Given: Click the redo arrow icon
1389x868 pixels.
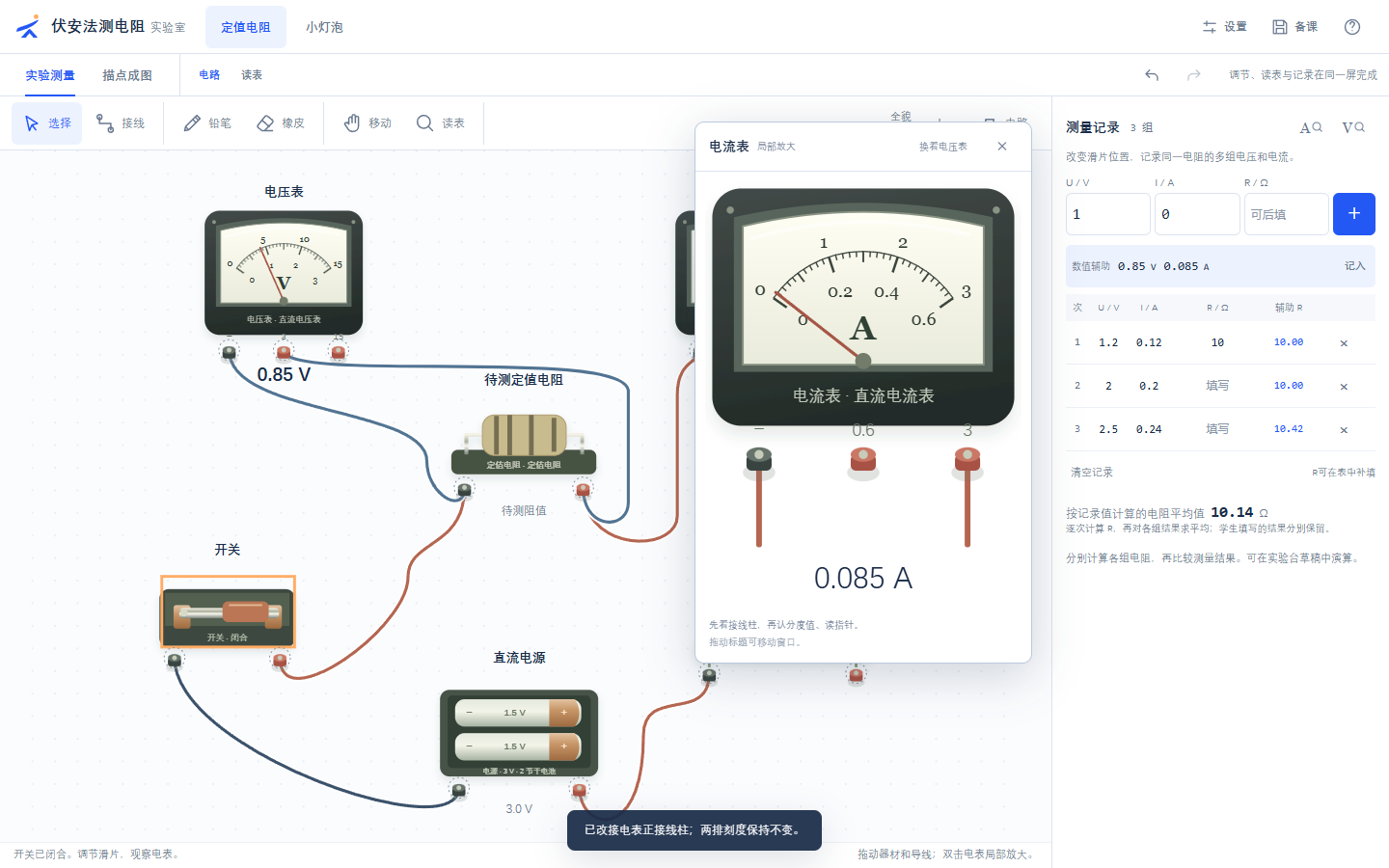Looking at the screenshot, I should [1194, 75].
